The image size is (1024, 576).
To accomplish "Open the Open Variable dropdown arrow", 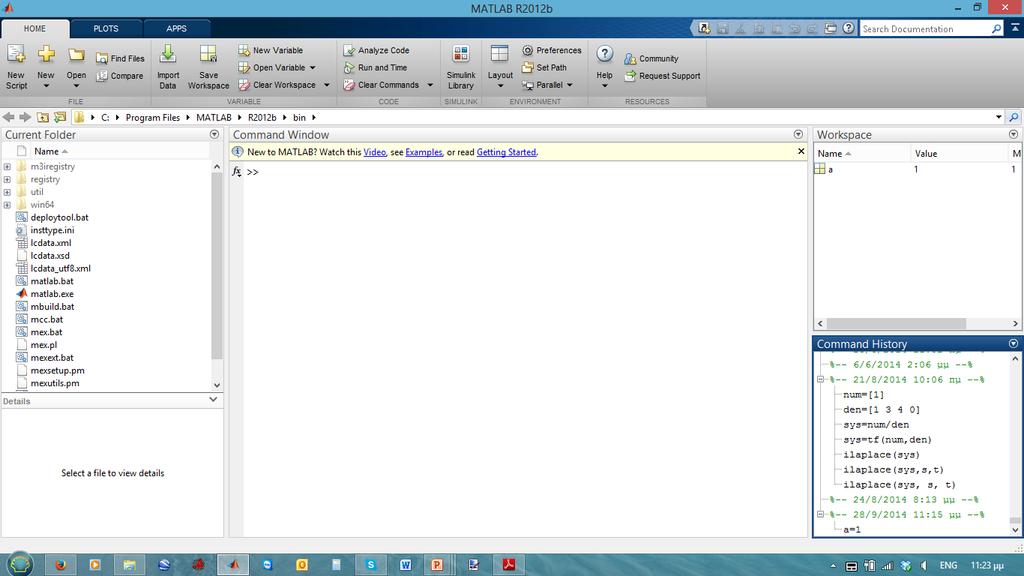I will pyautogui.click(x=313, y=68).
